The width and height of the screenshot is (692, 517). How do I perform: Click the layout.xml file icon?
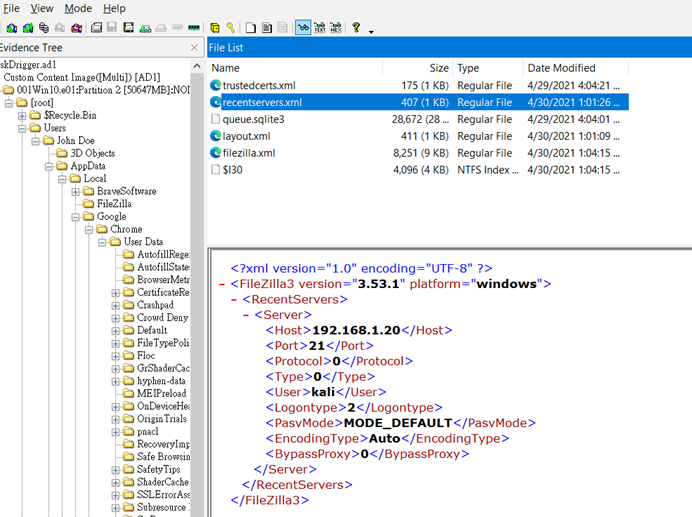click(x=215, y=136)
